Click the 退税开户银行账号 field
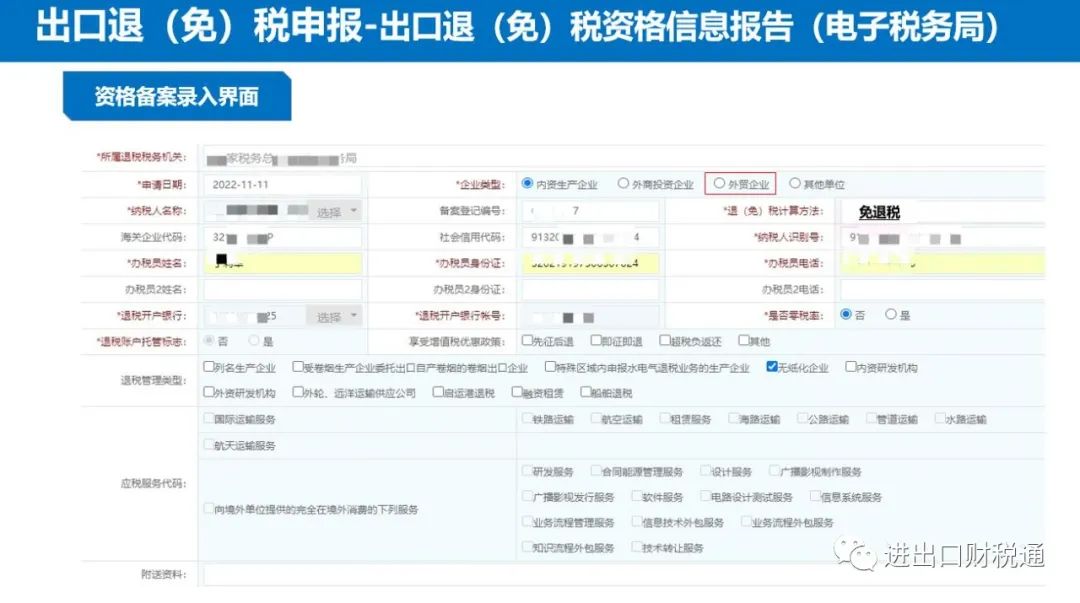Screen dimensions: 1080x603 pyautogui.click(x=590, y=316)
